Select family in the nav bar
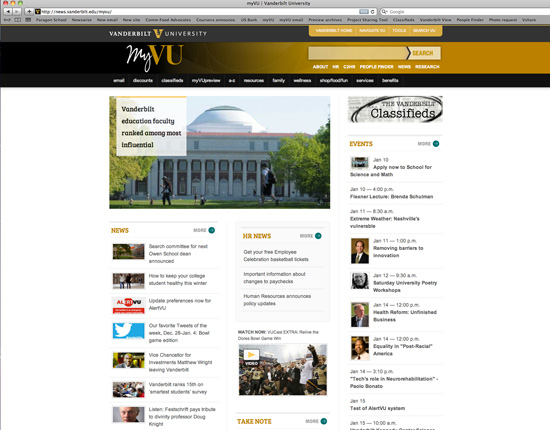The width and height of the screenshot is (550, 430). coord(279,80)
